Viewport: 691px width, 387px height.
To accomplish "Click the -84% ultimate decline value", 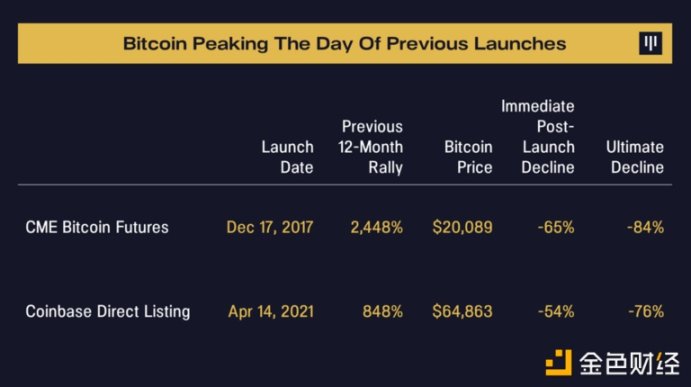I will coord(646,227).
